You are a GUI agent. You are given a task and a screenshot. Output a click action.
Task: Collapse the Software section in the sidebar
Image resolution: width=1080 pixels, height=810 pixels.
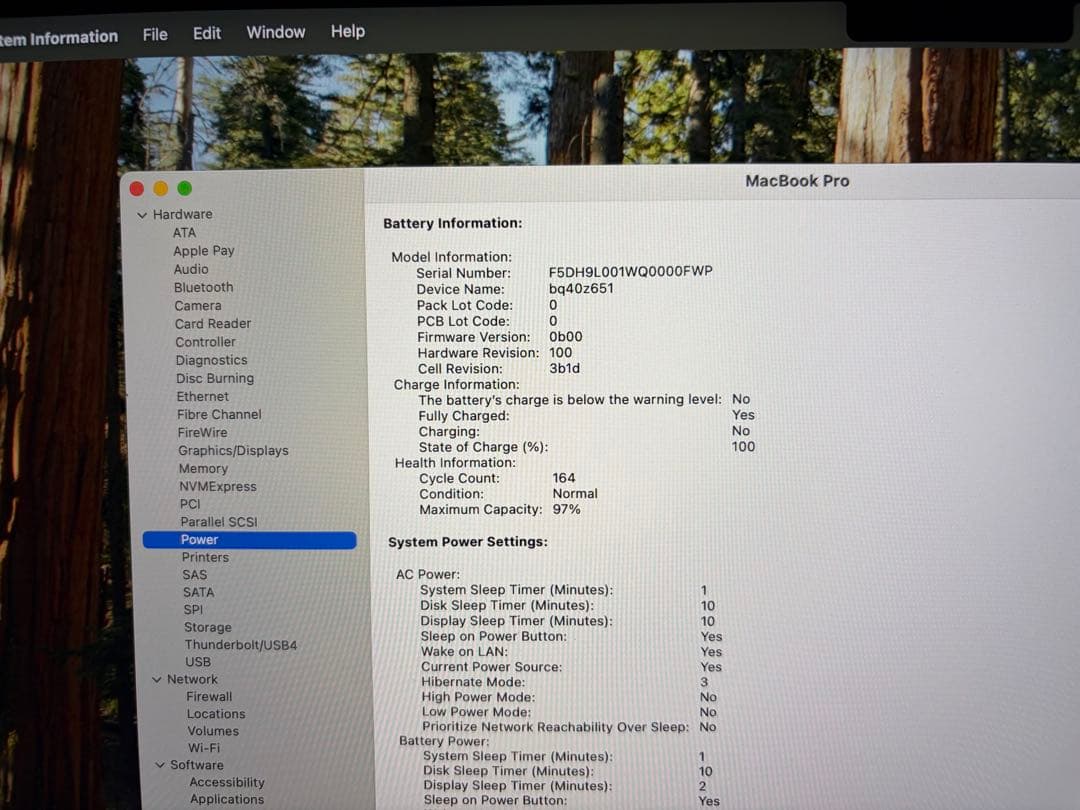(x=161, y=764)
